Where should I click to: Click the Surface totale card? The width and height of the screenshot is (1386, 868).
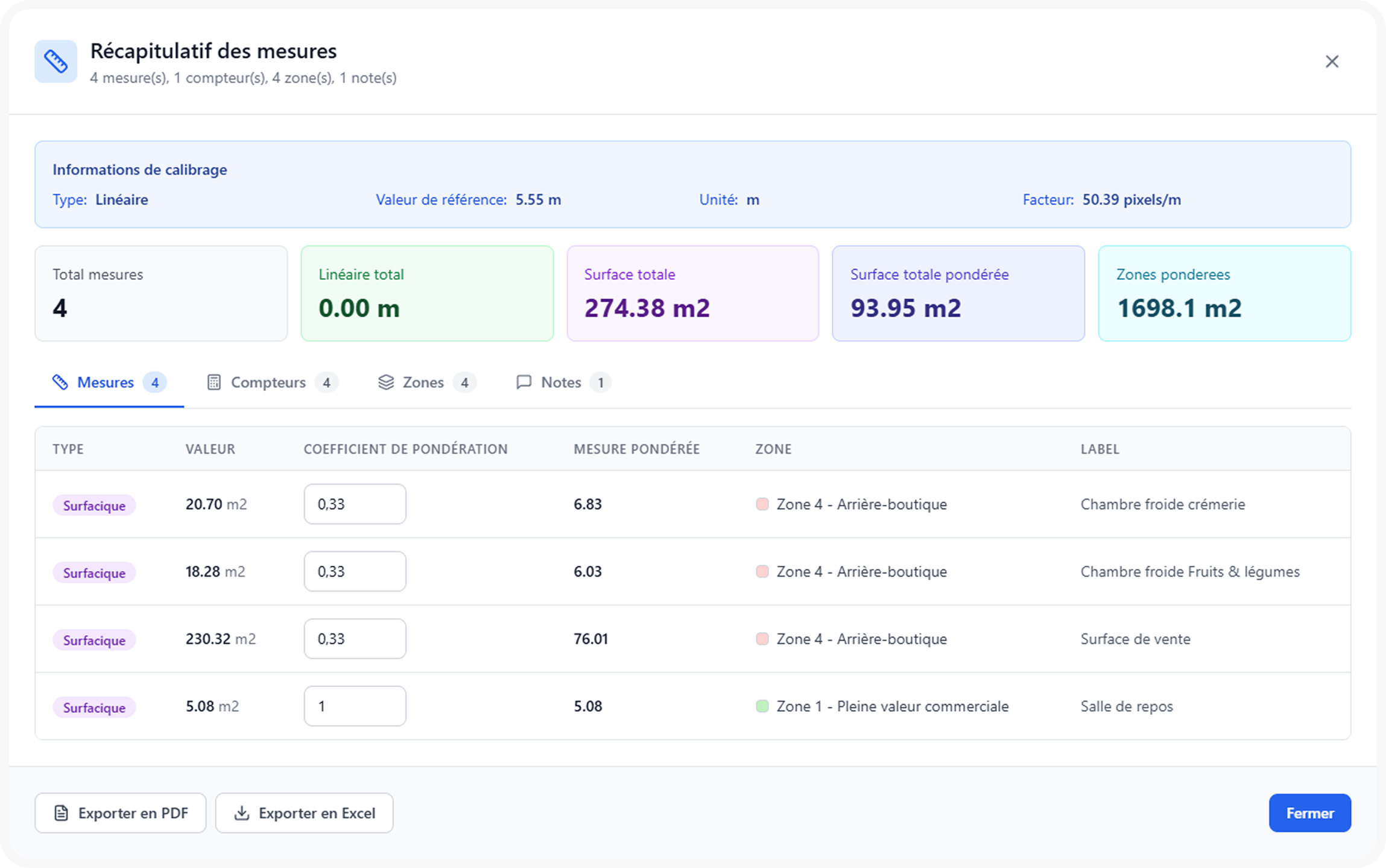click(x=692, y=293)
